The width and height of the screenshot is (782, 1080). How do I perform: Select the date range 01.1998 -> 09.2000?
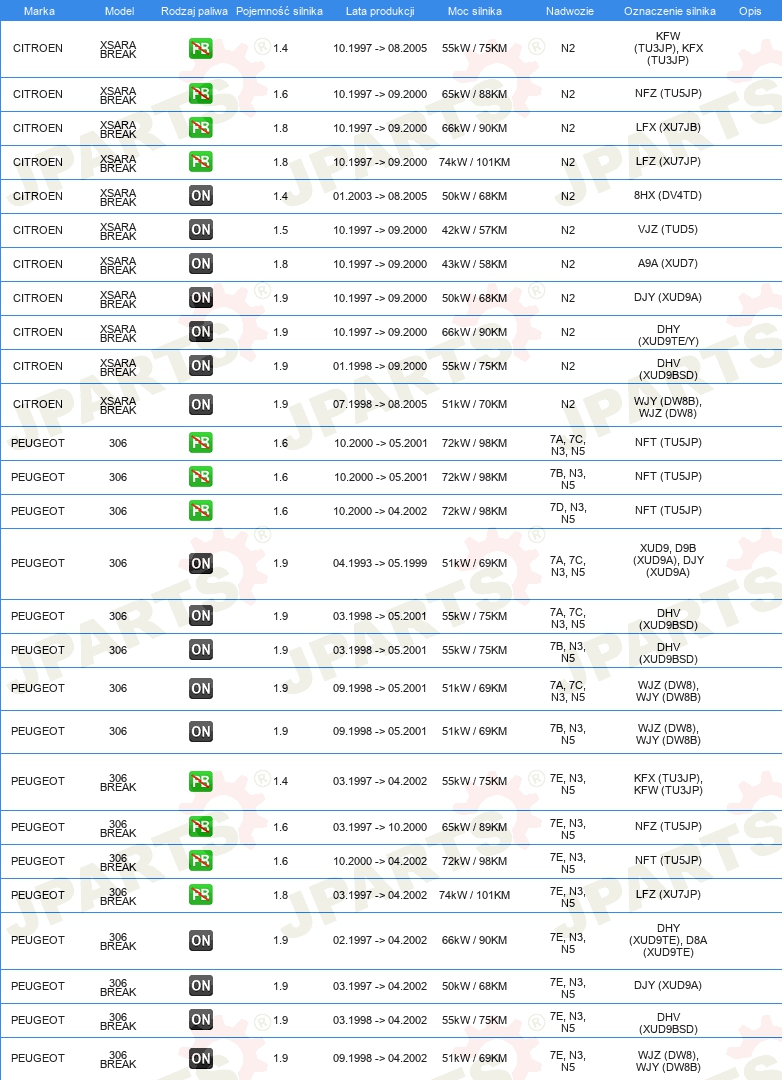pyautogui.click(x=380, y=366)
